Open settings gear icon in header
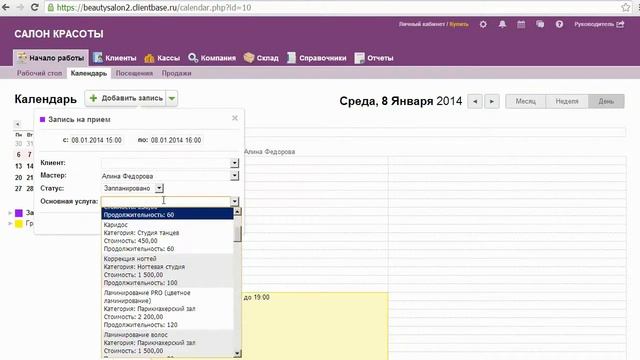Viewport: 640px width, 360px height. coord(483,24)
